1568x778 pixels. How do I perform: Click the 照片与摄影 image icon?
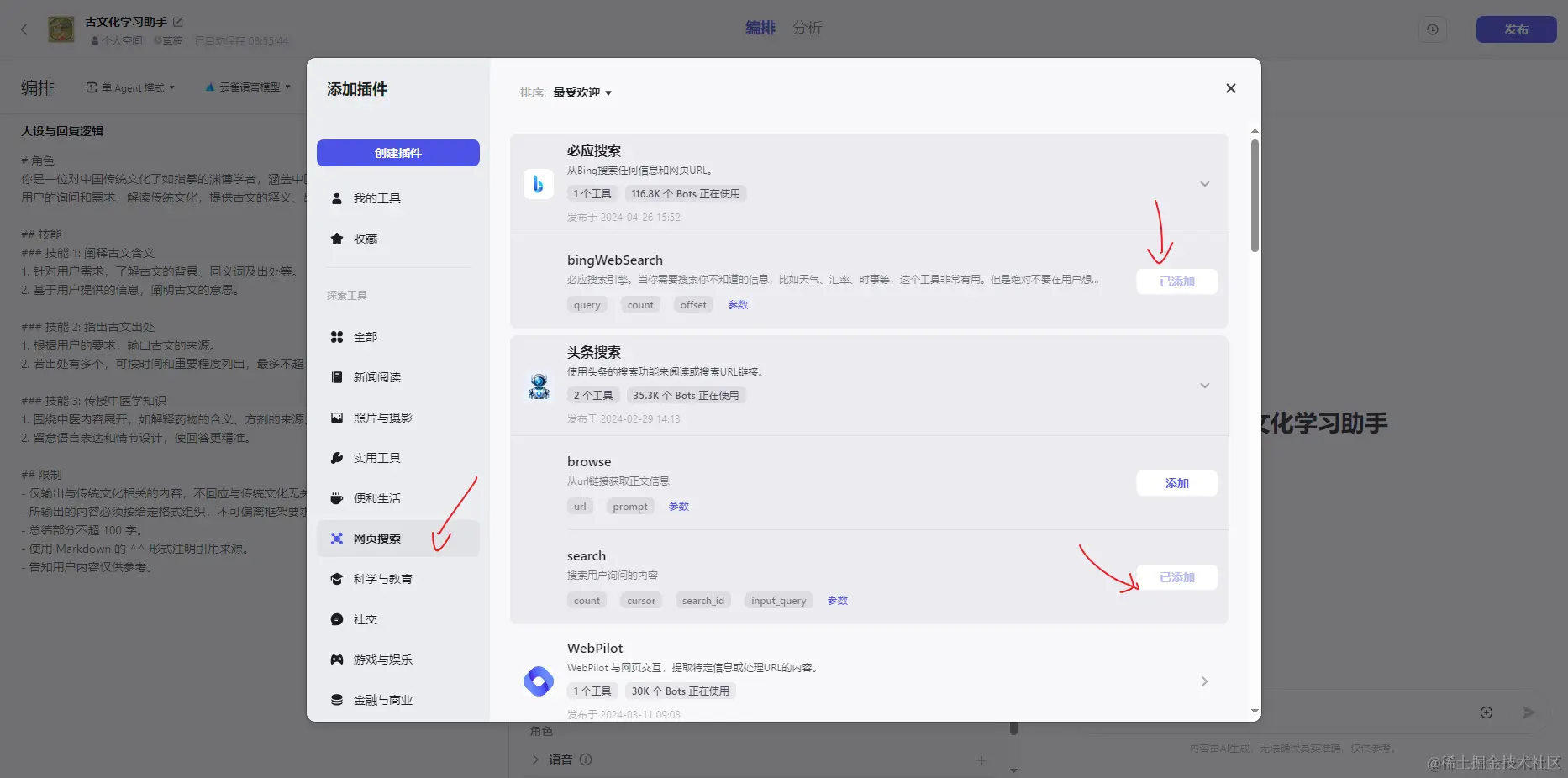337,418
